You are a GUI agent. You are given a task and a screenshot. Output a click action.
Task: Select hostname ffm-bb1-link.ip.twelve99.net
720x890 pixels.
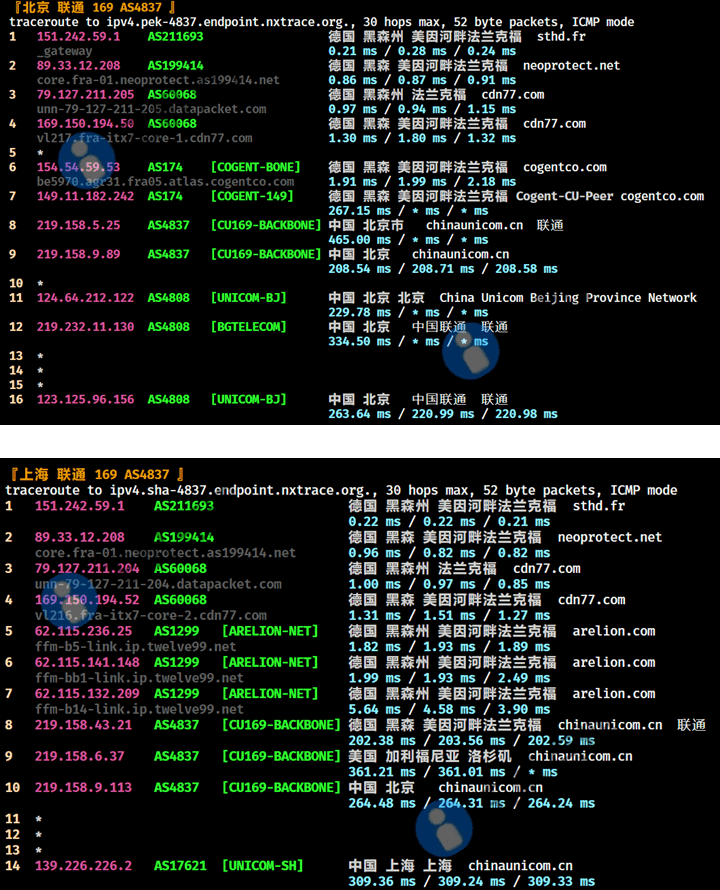click(139, 678)
